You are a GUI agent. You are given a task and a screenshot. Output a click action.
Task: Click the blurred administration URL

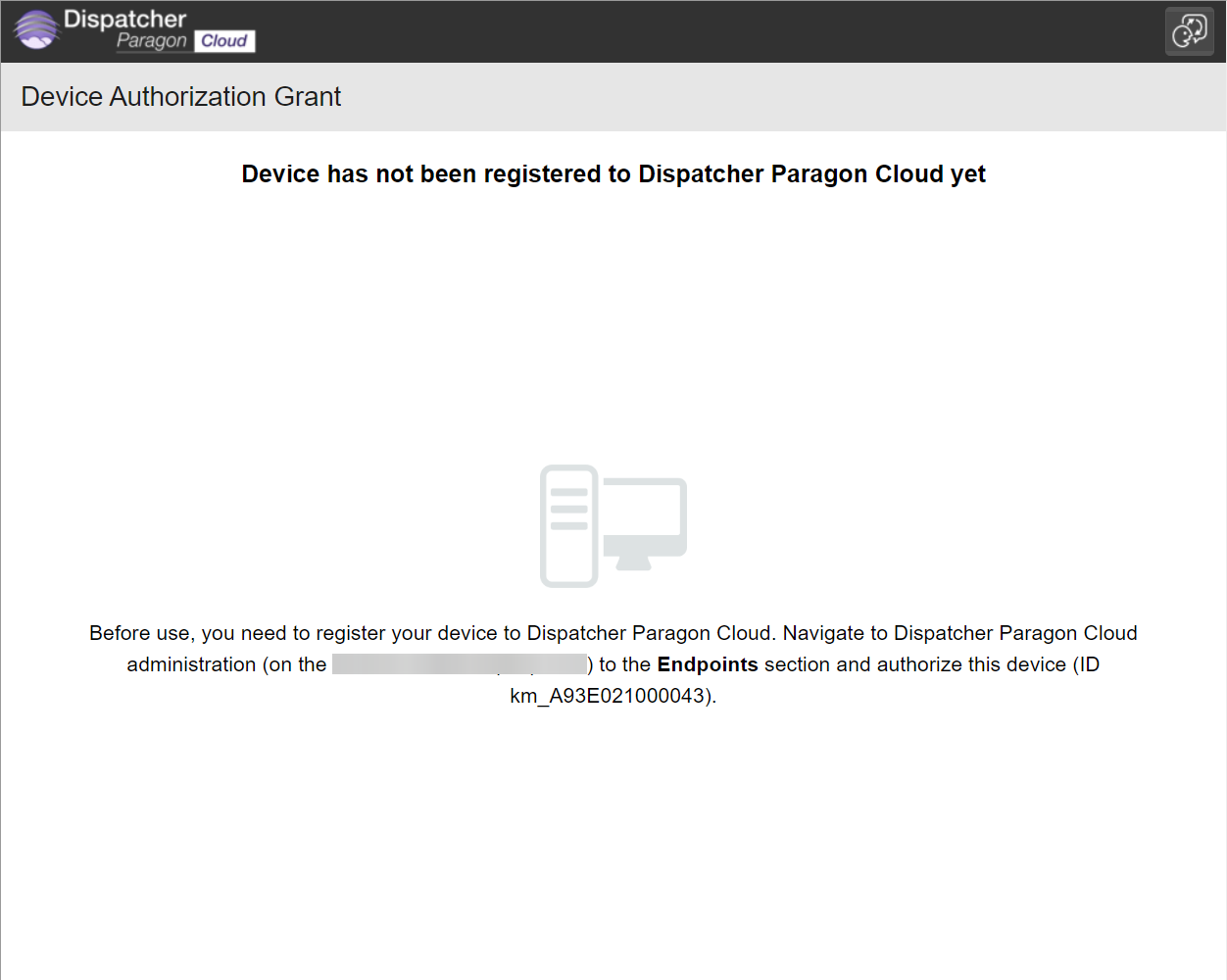pyautogui.click(x=459, y=664)
